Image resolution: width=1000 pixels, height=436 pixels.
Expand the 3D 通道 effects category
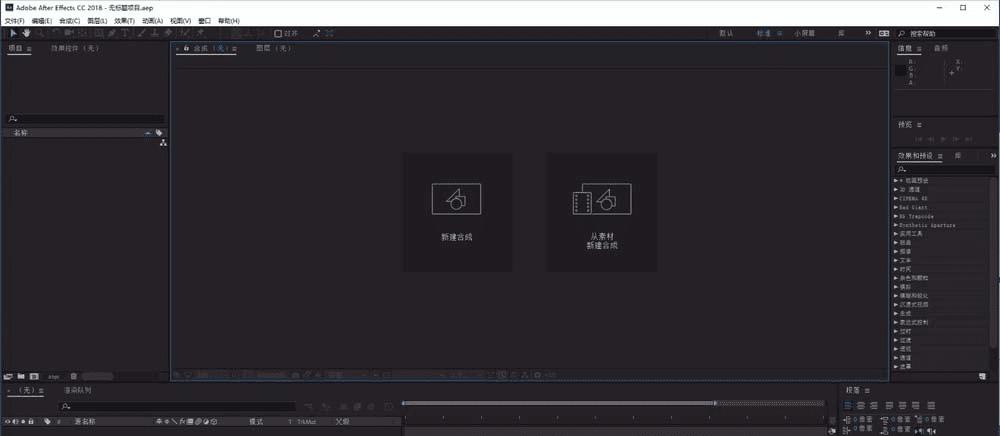point(896,189)
